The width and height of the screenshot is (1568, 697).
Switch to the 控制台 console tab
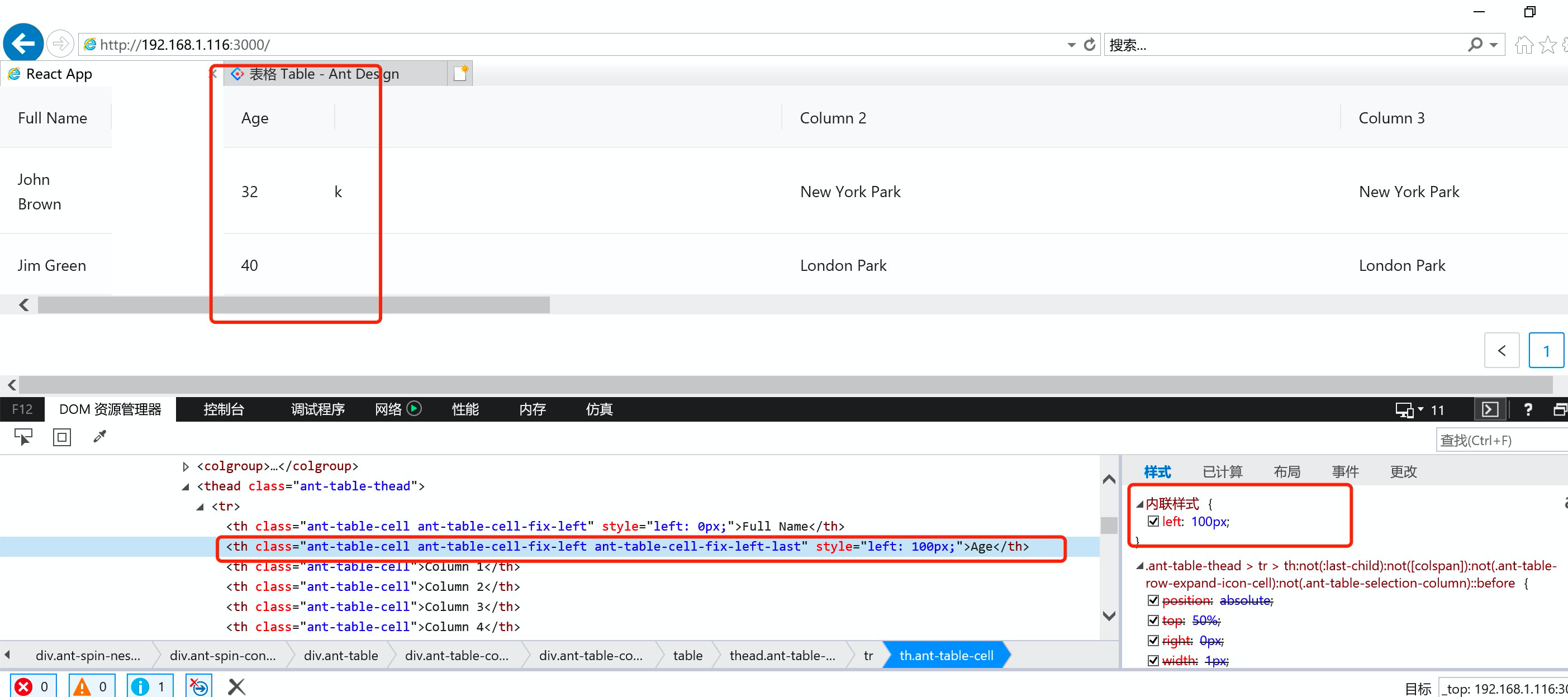(224, 409)
